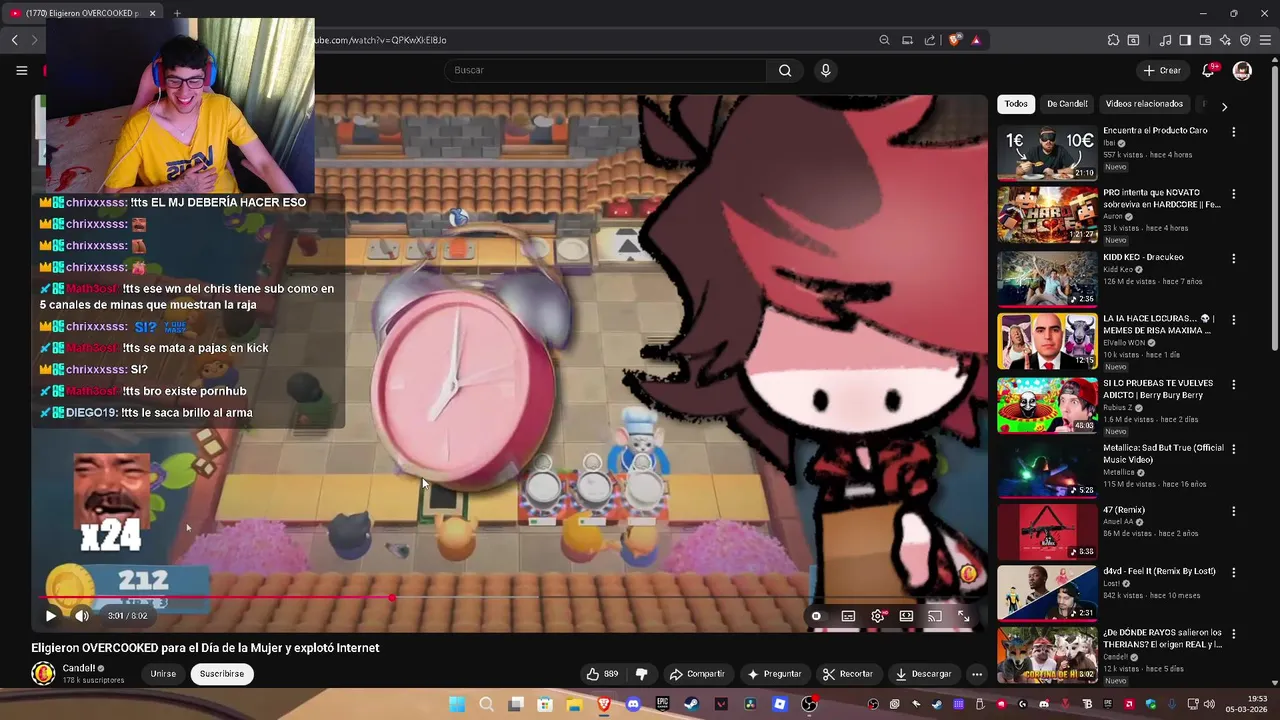Open Epic Games Launcher from taskbar
The image size is (1280, 720).
(x=662, y=704)
